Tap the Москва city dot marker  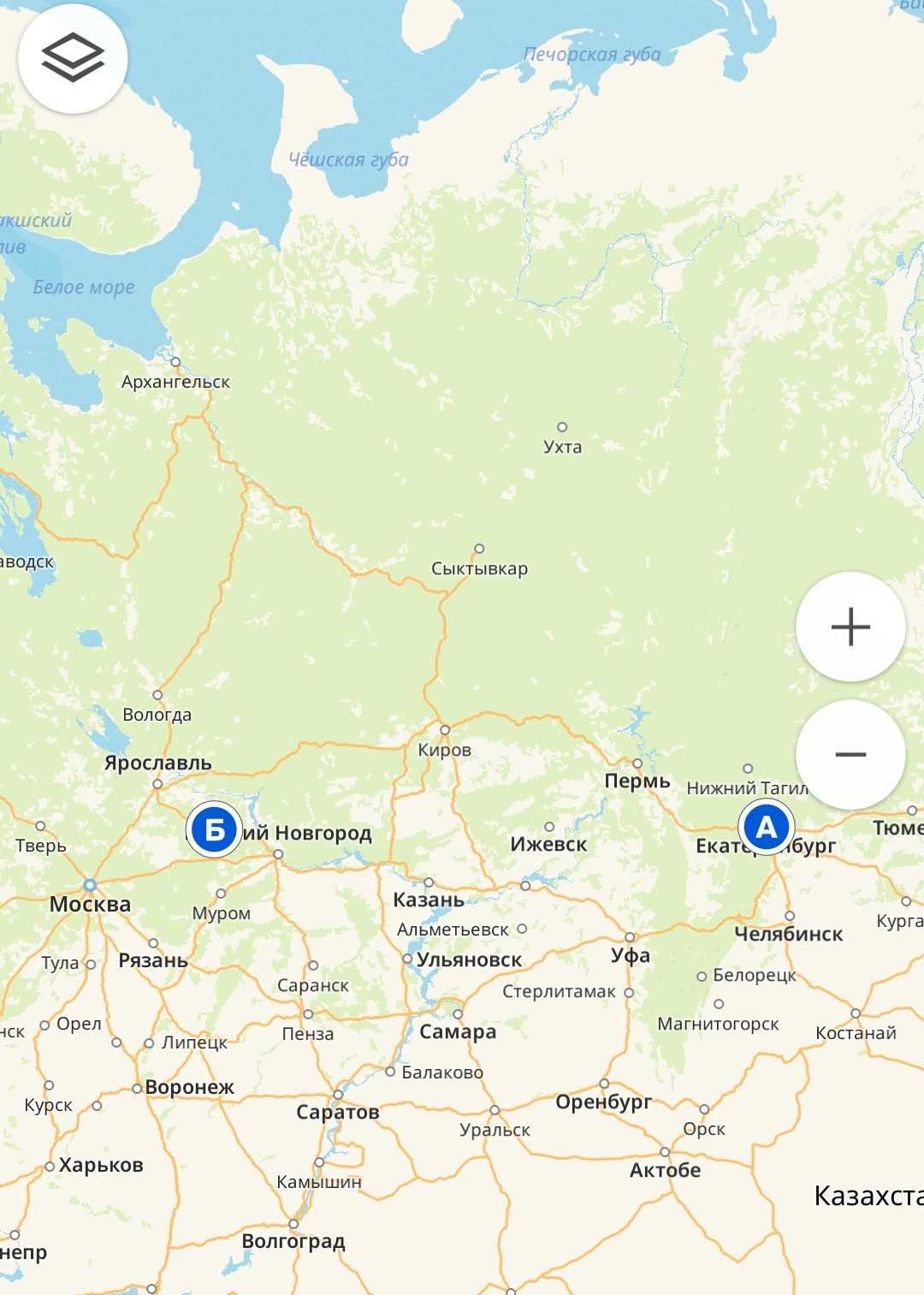click(90, 884)
